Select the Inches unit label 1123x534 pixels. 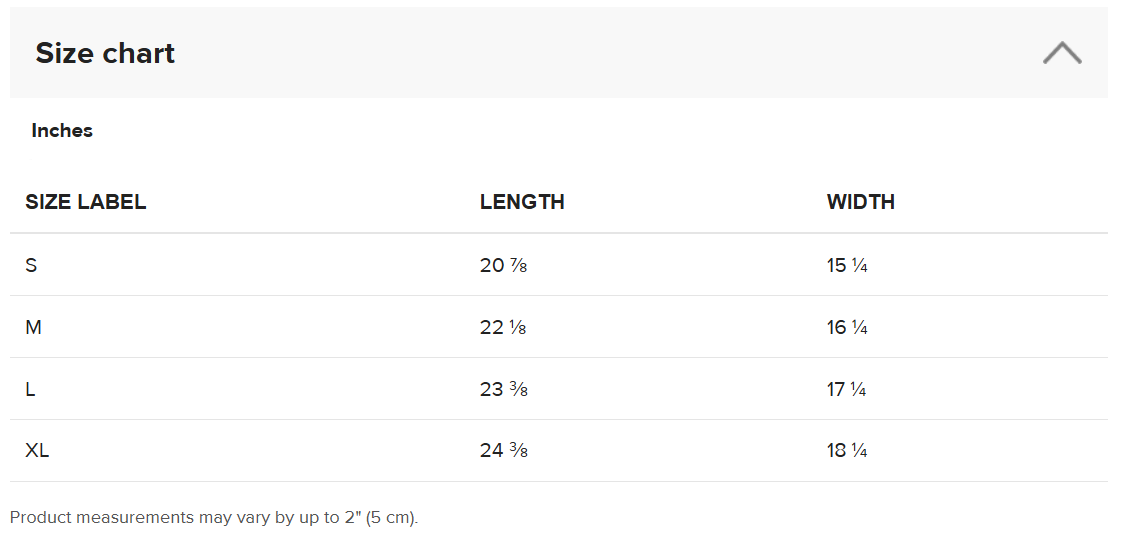pyautogui.click(x=62, y=131)
